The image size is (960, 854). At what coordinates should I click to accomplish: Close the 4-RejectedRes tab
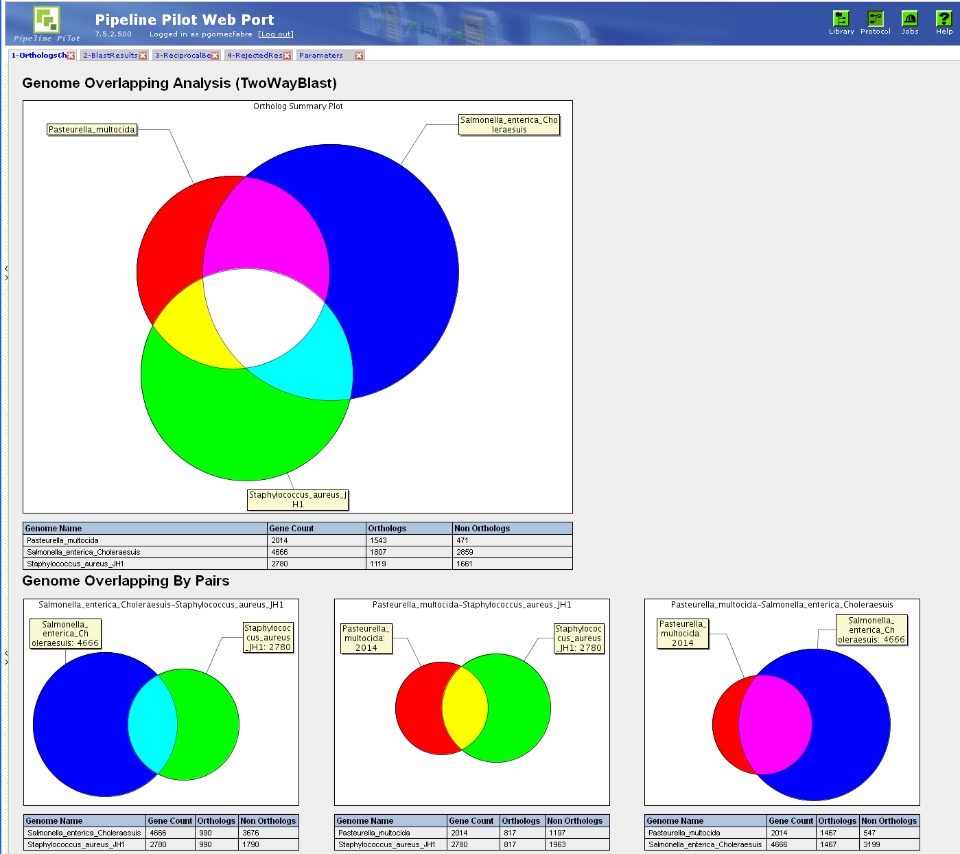click(287, 56)
